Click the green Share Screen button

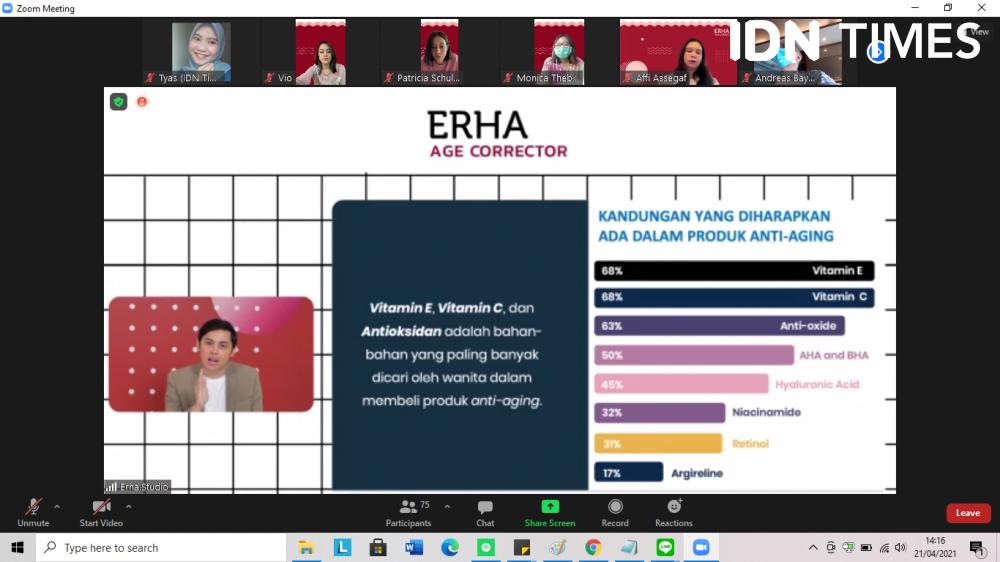(550, 513)
